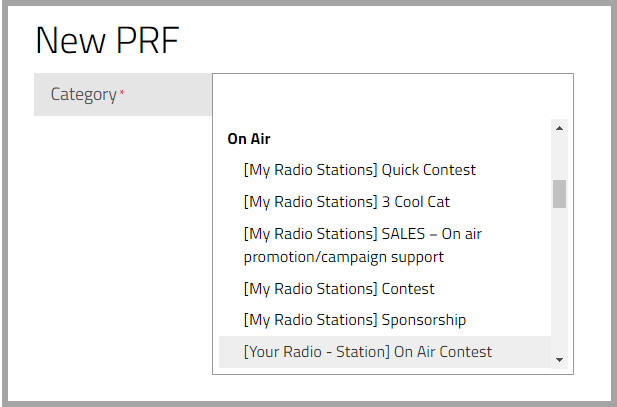Screen dimensions: 617x407
Task: Click the New PRF page heading
Action: point(106,40)
